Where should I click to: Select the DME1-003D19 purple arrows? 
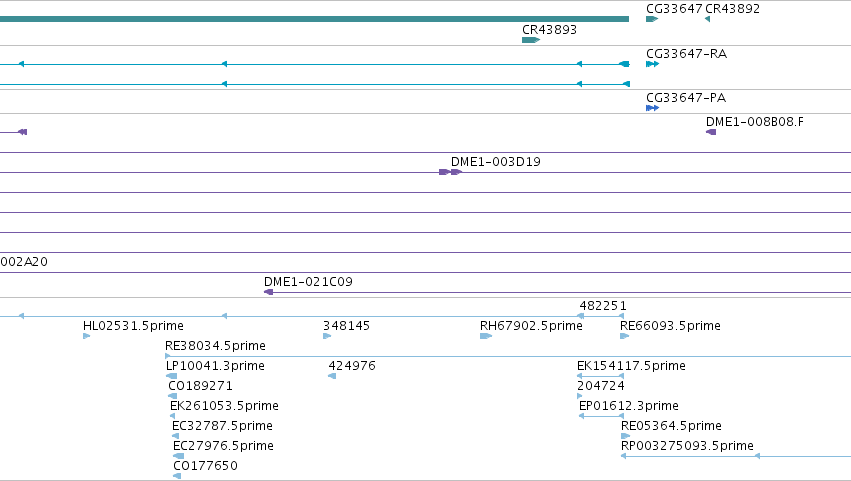point(450,172)
